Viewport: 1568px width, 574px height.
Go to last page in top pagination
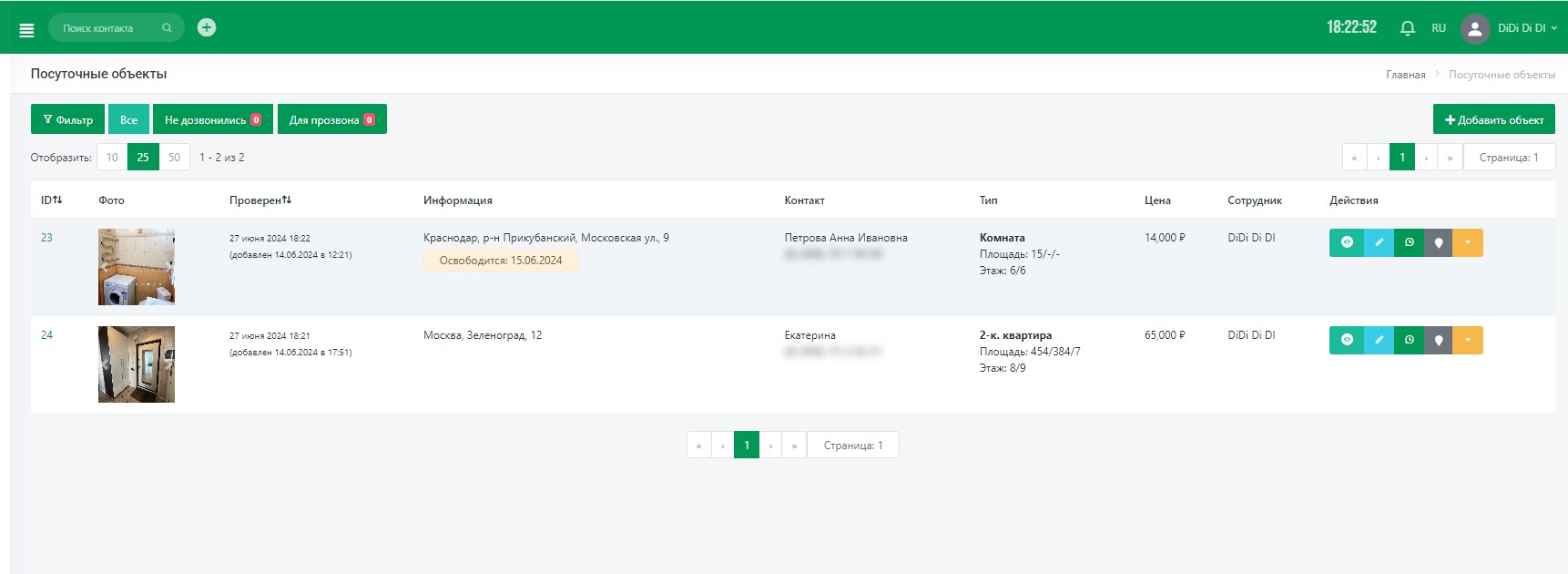coord(1450,157)
